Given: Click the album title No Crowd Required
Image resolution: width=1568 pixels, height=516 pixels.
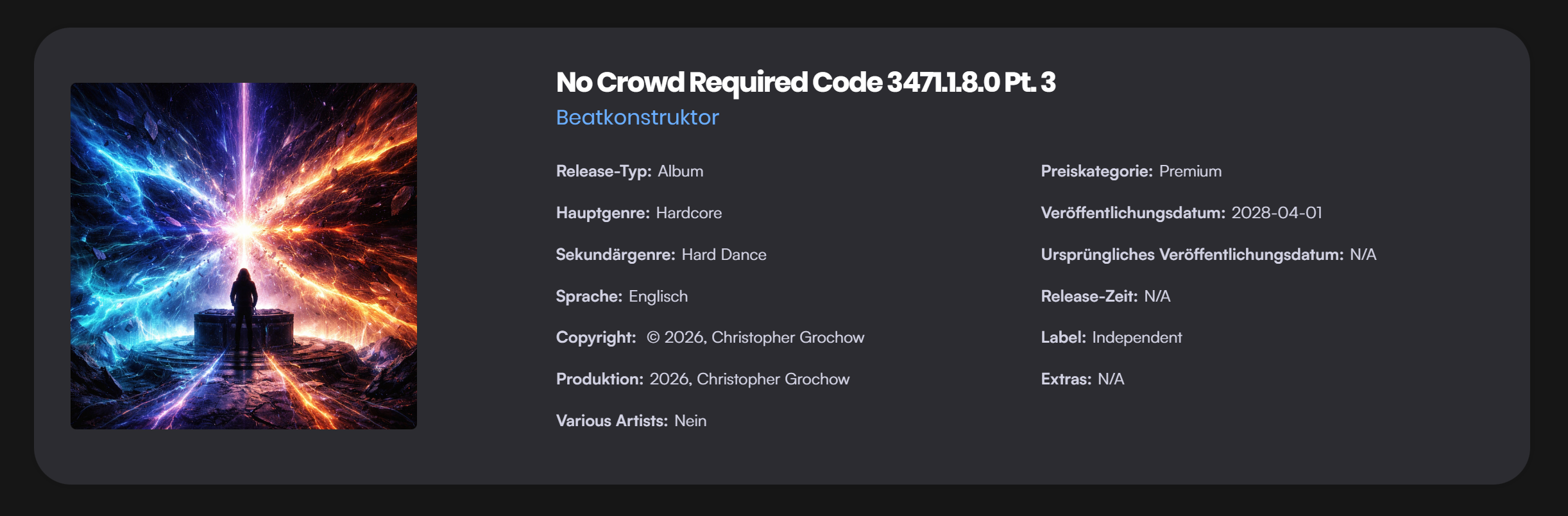Looking at the screenshot, I should pyautogui.click(x=805, y=82).
